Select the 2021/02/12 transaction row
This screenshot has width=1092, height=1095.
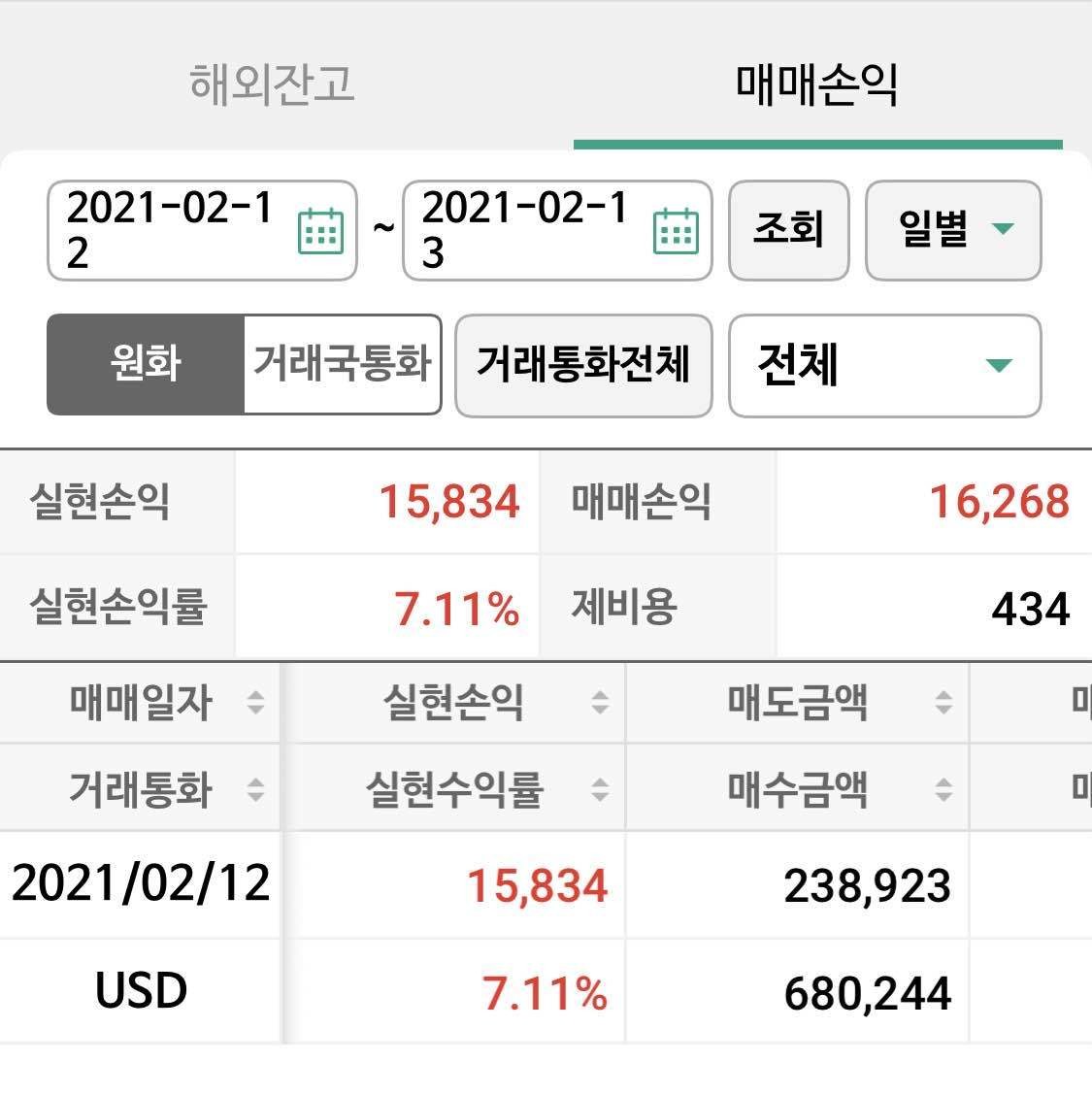tap(142, 885)
